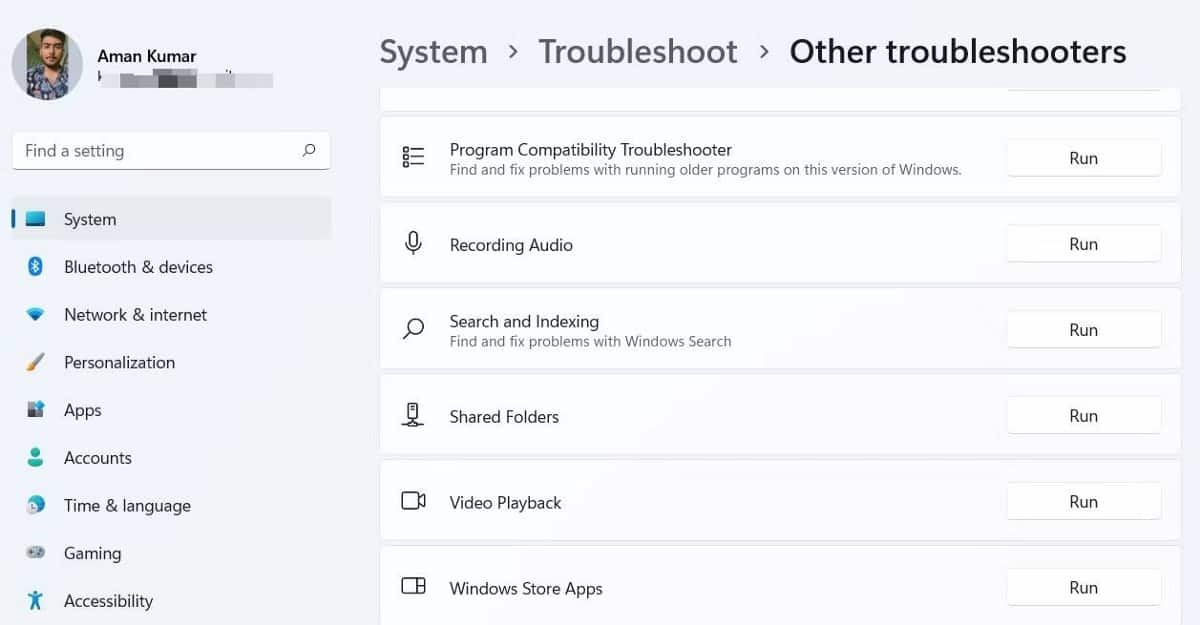Viewport: 1200px width, 625px height.
Task: Click the Windows Store Apps icon
Action: coord(413,587)
